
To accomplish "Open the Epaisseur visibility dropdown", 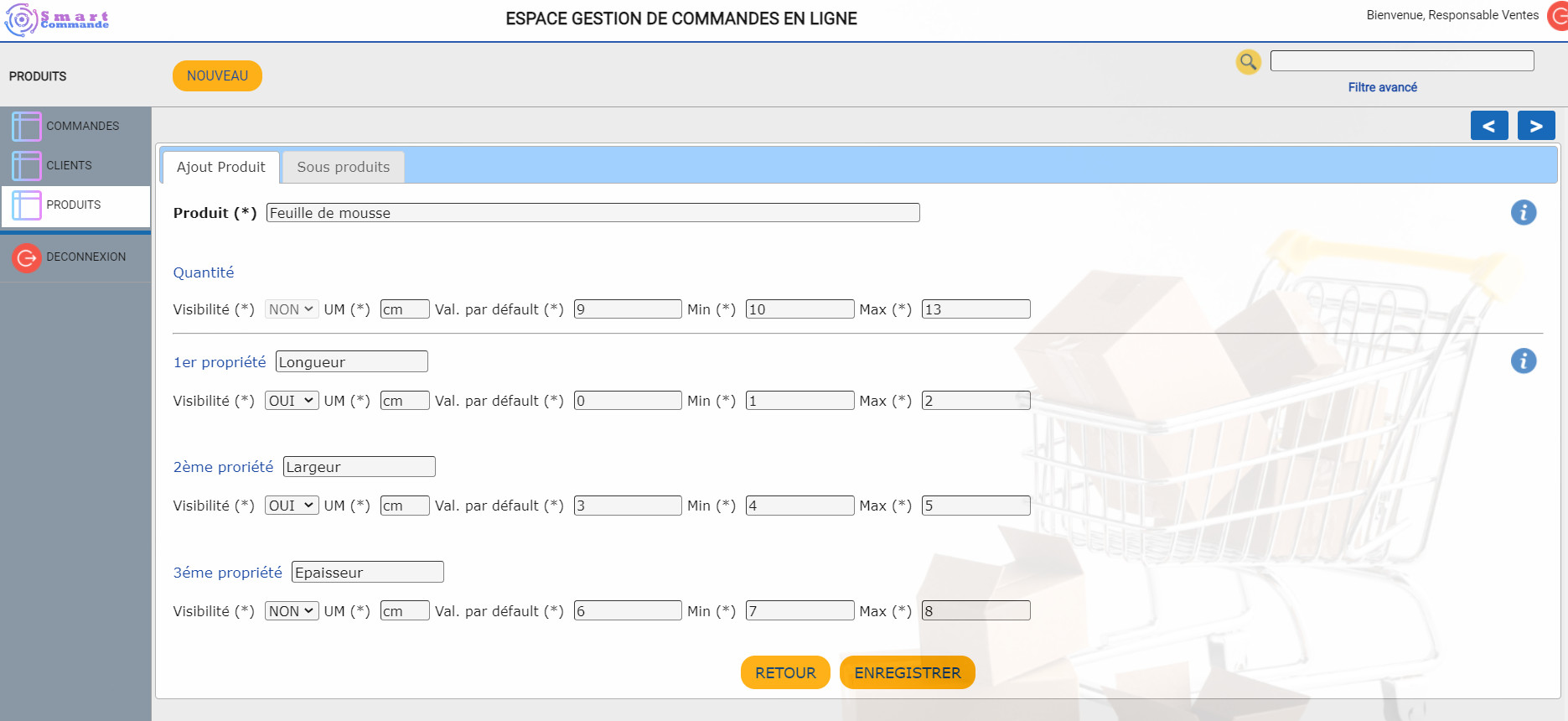I will pos(291,610).
